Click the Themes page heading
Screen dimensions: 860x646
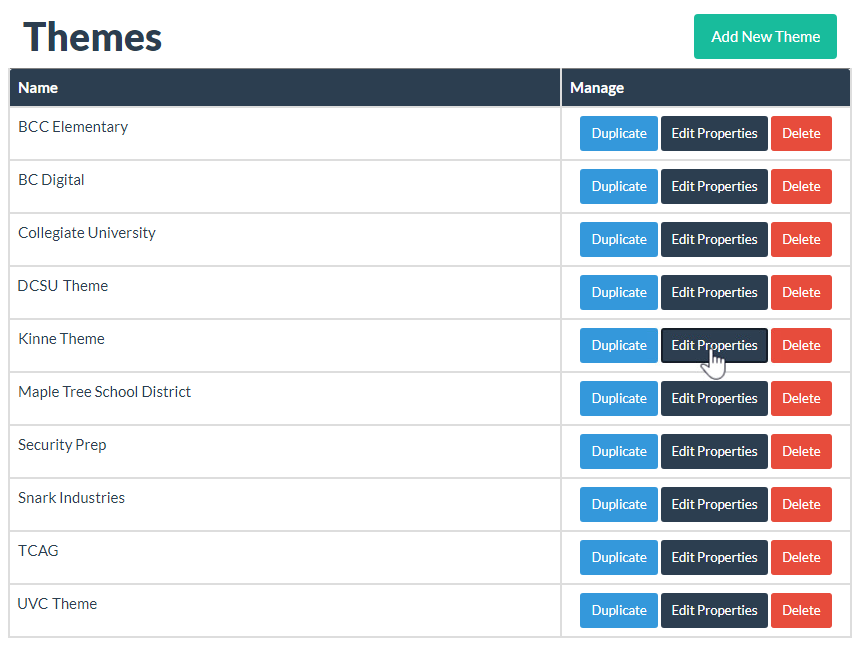pos(92,37)
